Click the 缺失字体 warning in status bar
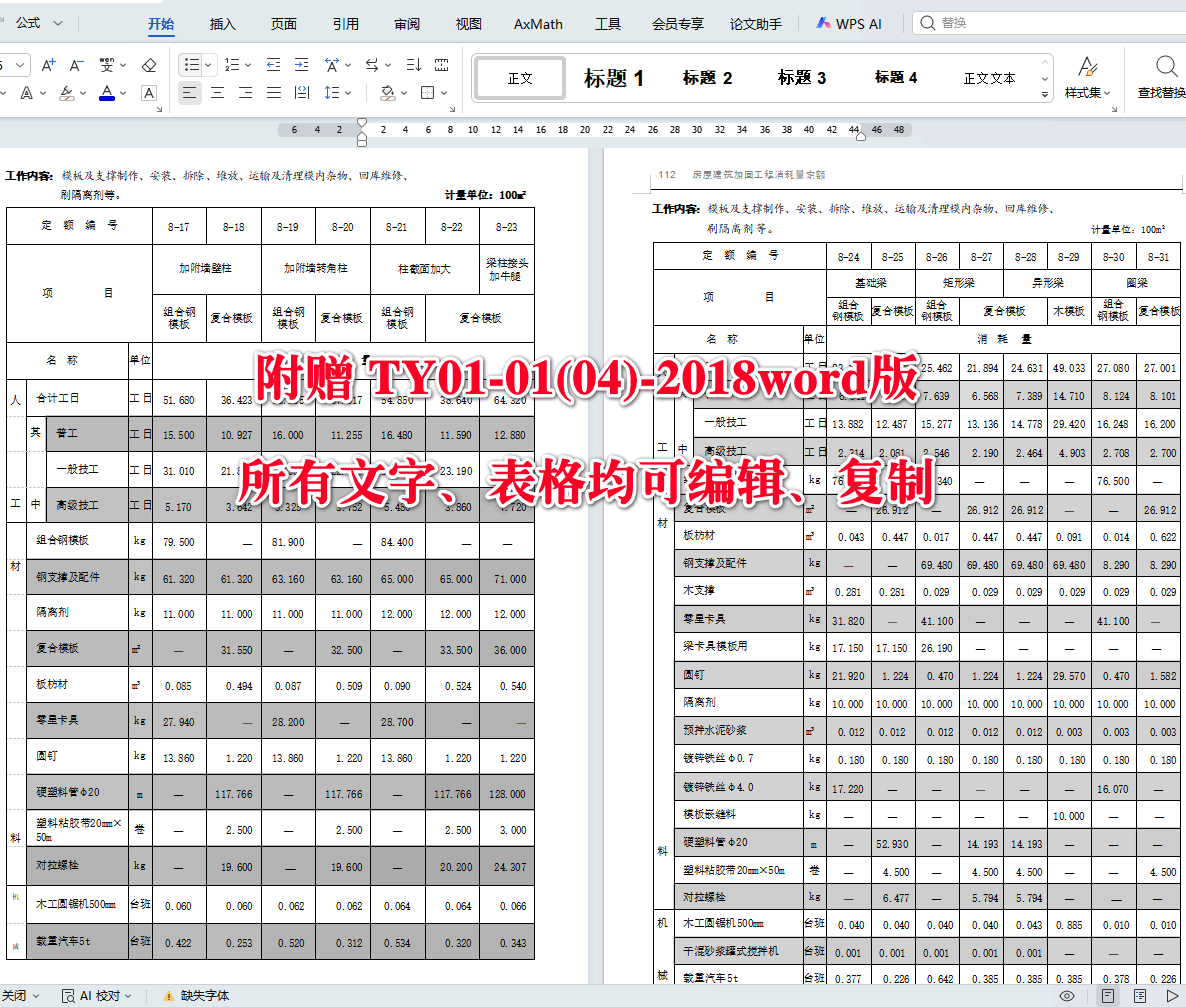The image size is (1186, 1007). pyautogui.click(x=196, y=996)
